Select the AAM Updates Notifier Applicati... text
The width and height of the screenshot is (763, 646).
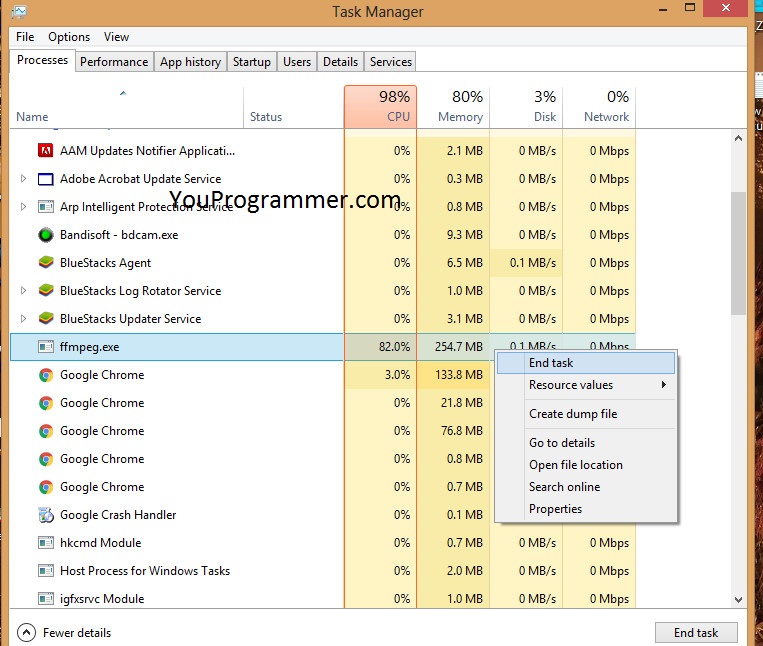(x=147, y=151)
